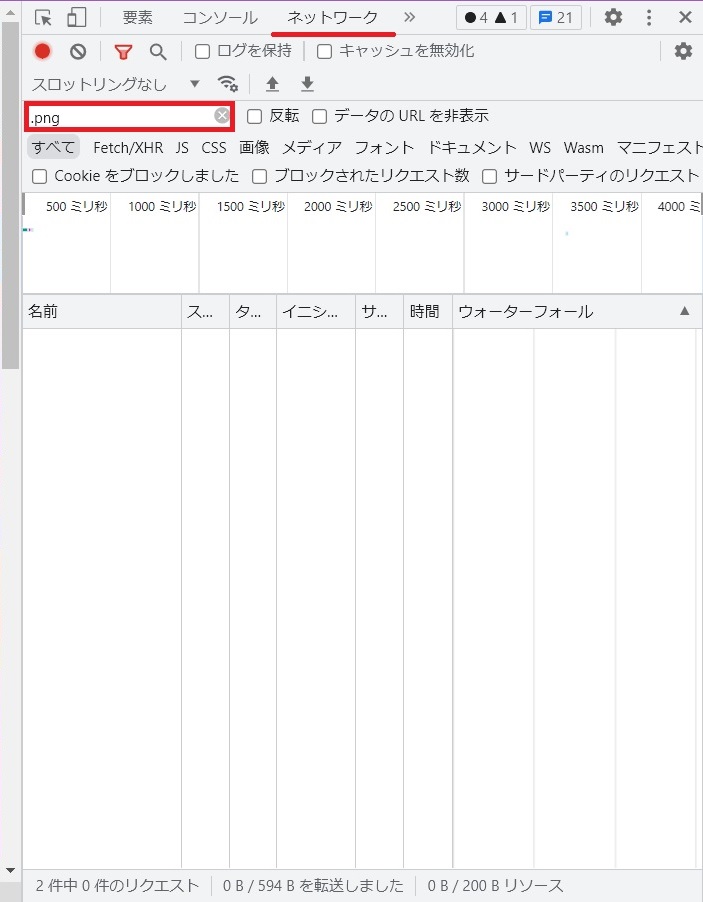This screenshot has width=703, height=902.
Task: Toggle the device toolbar icon
Action: click(77, 17)
